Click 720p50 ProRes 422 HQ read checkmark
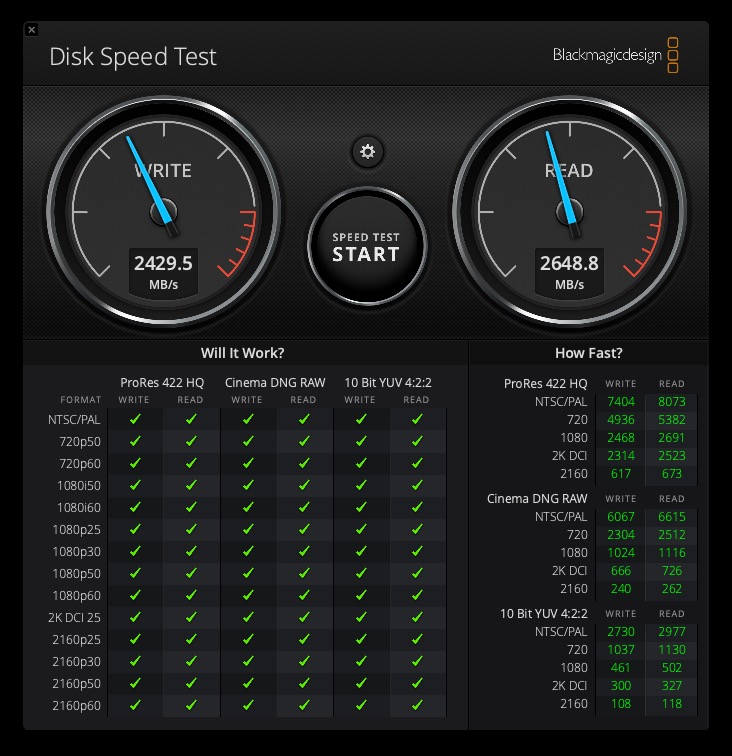The image size is (732, 756). point(191,441)
